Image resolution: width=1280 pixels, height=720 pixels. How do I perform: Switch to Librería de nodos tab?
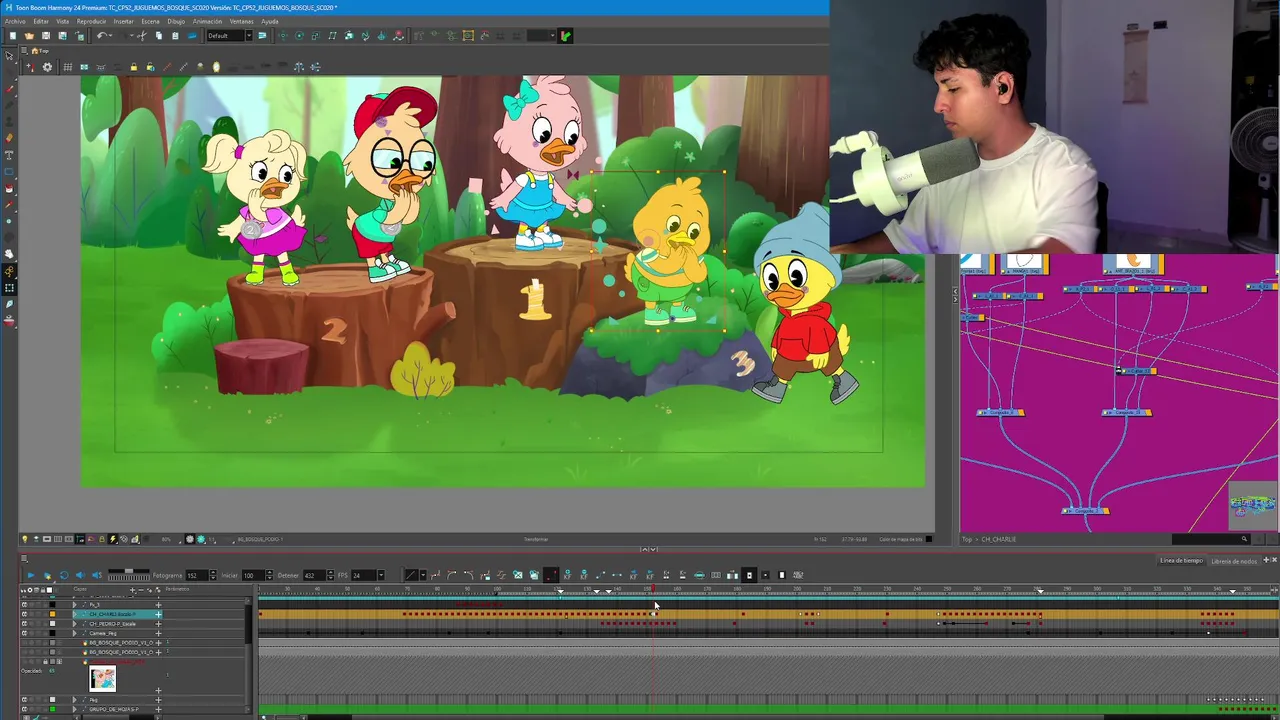click(1234, 561)
